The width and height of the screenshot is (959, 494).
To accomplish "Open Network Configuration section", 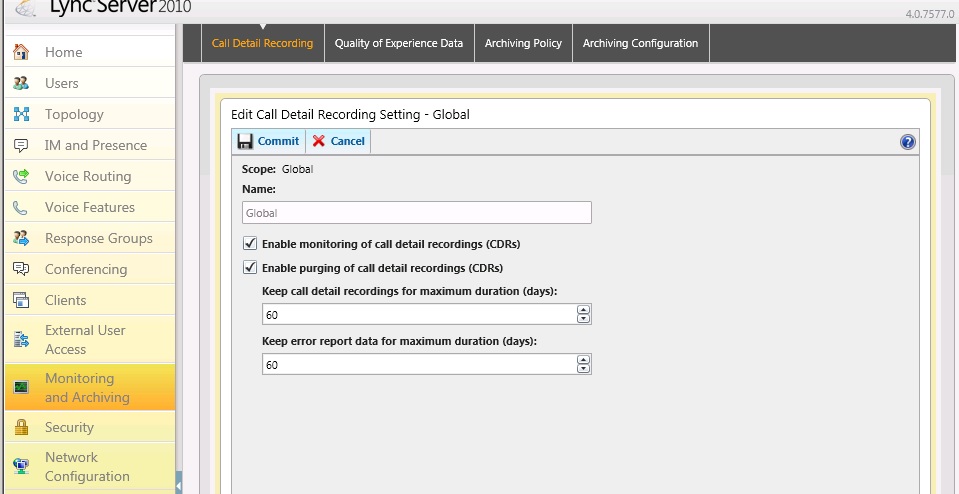I will pos(90,466).
